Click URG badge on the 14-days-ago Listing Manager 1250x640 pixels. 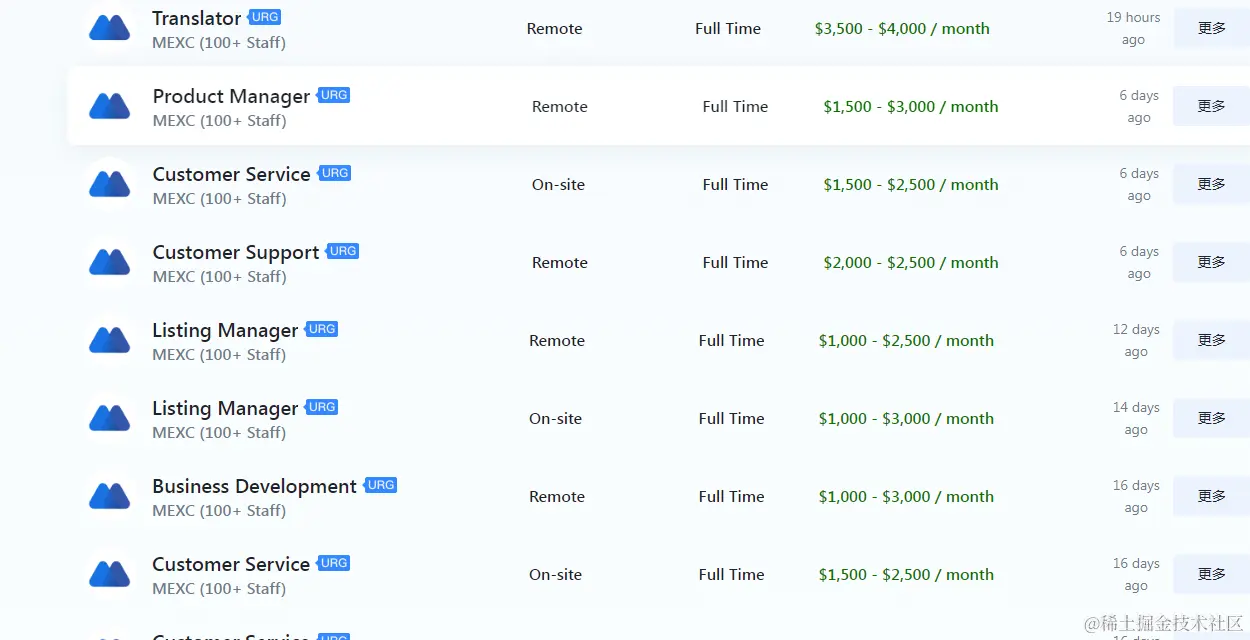click(321, 407)
